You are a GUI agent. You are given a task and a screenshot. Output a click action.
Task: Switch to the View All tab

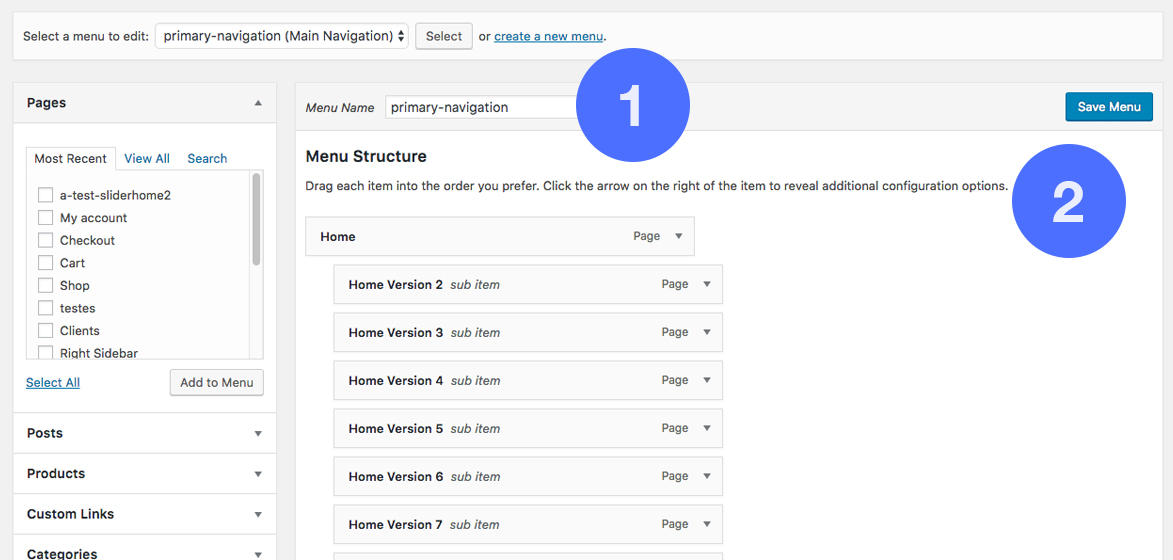click(x=147, y=159)
